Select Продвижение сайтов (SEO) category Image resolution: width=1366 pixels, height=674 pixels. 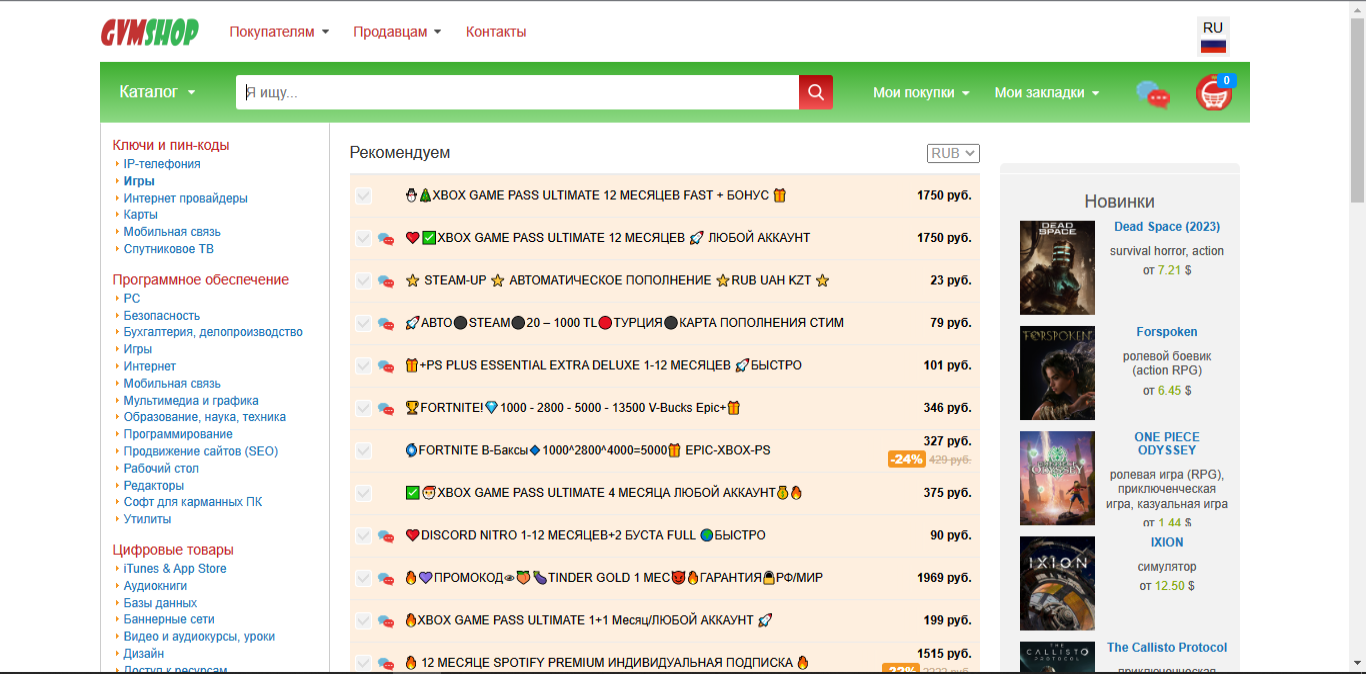click(x=201, y=451)
